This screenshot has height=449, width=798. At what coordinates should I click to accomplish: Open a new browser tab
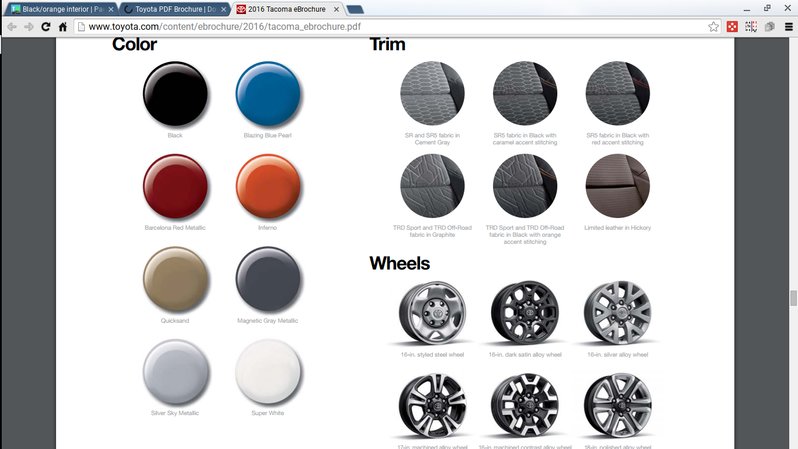click(355, 9)
